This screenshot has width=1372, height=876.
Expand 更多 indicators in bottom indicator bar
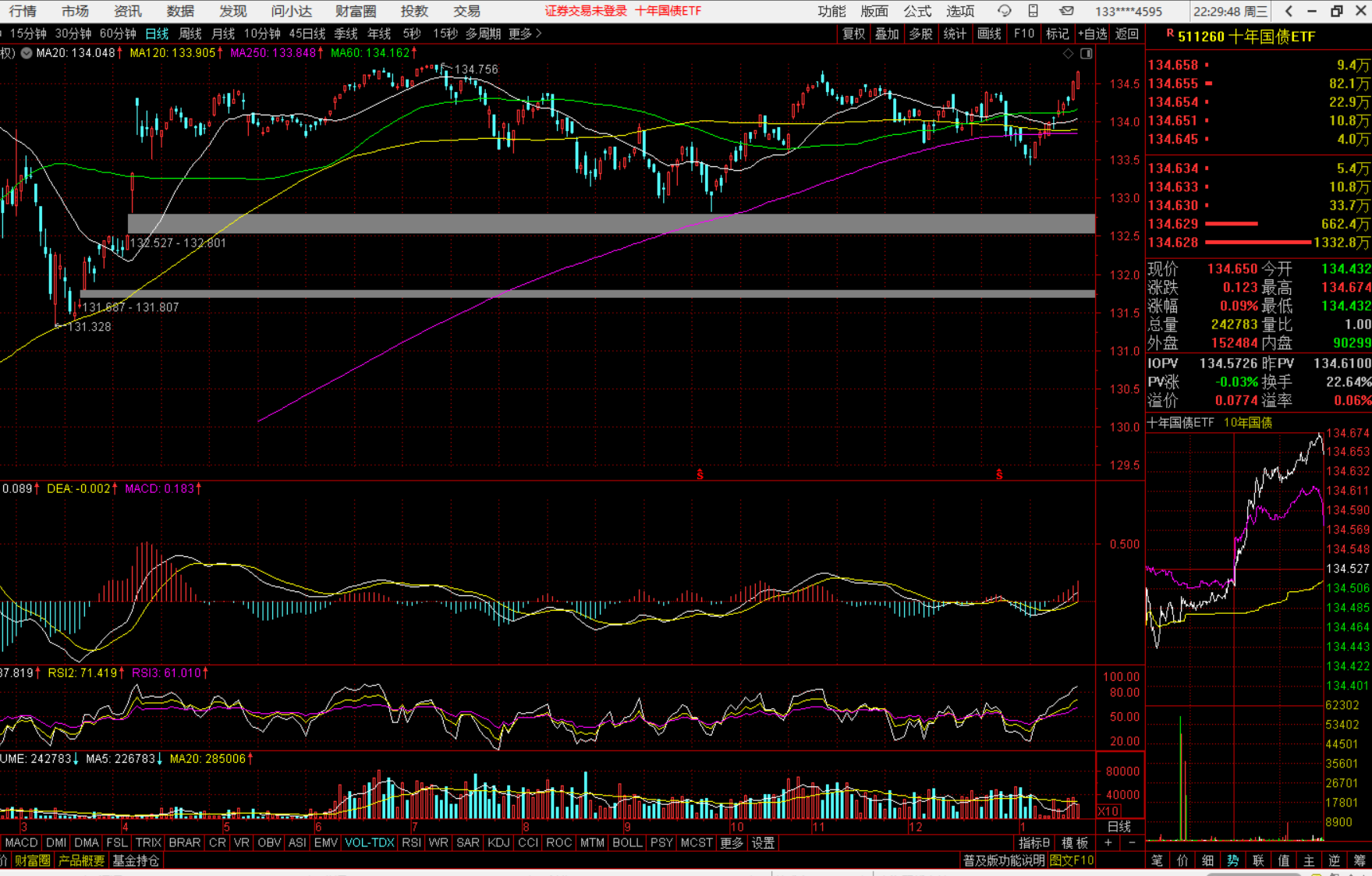pyautogui.click(x=732, y=842)
